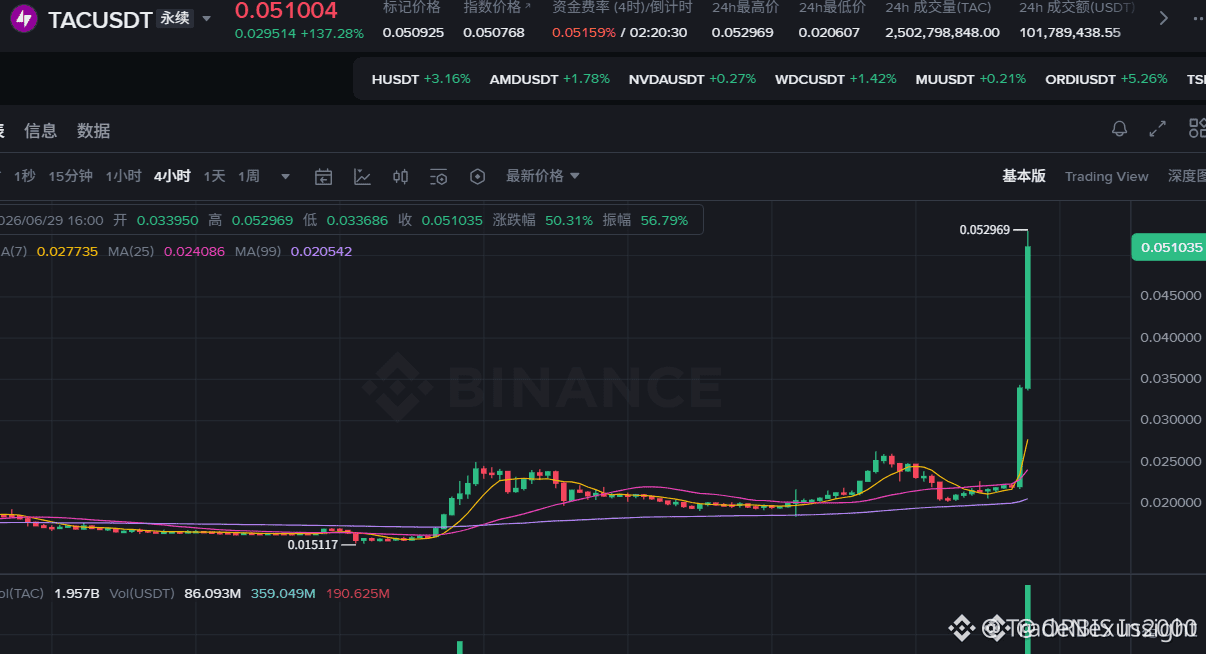Image resolution: width=1206 pixels, height=654 pixels.
Task: Select the 1周 interval
Action: tap(249, 176)
